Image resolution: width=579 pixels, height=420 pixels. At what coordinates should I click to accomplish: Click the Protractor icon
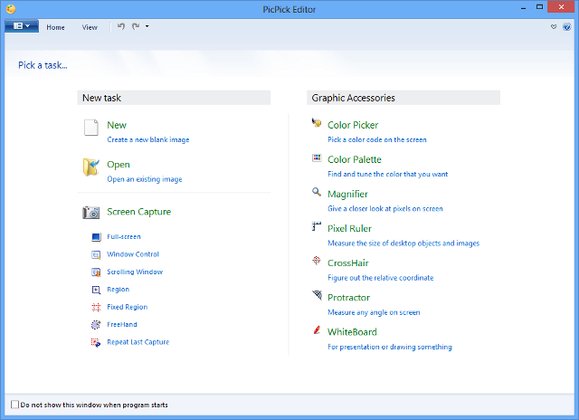(x=317, y=295)
